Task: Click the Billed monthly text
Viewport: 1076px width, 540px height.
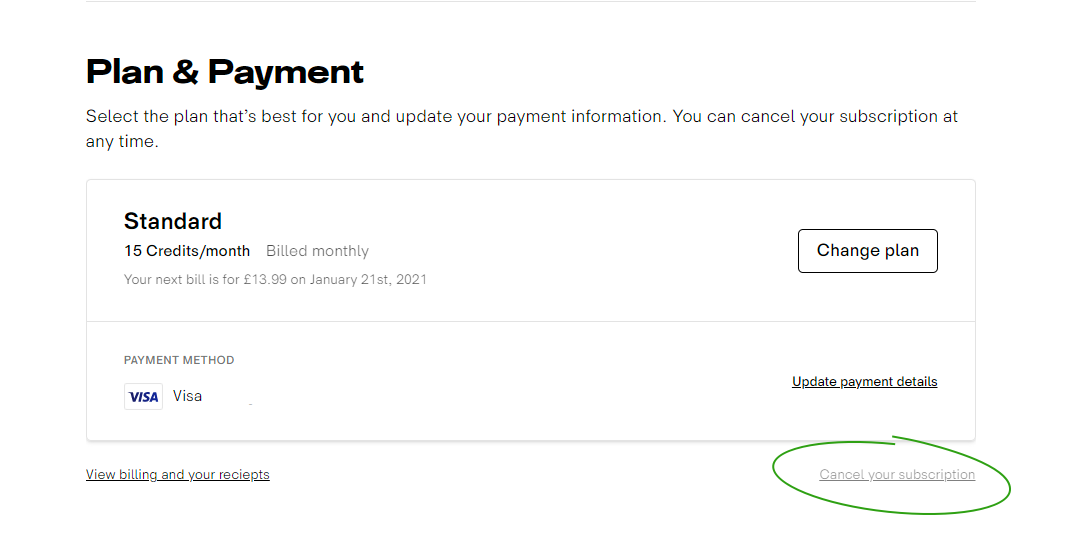Action: click(x=317, y=251)
